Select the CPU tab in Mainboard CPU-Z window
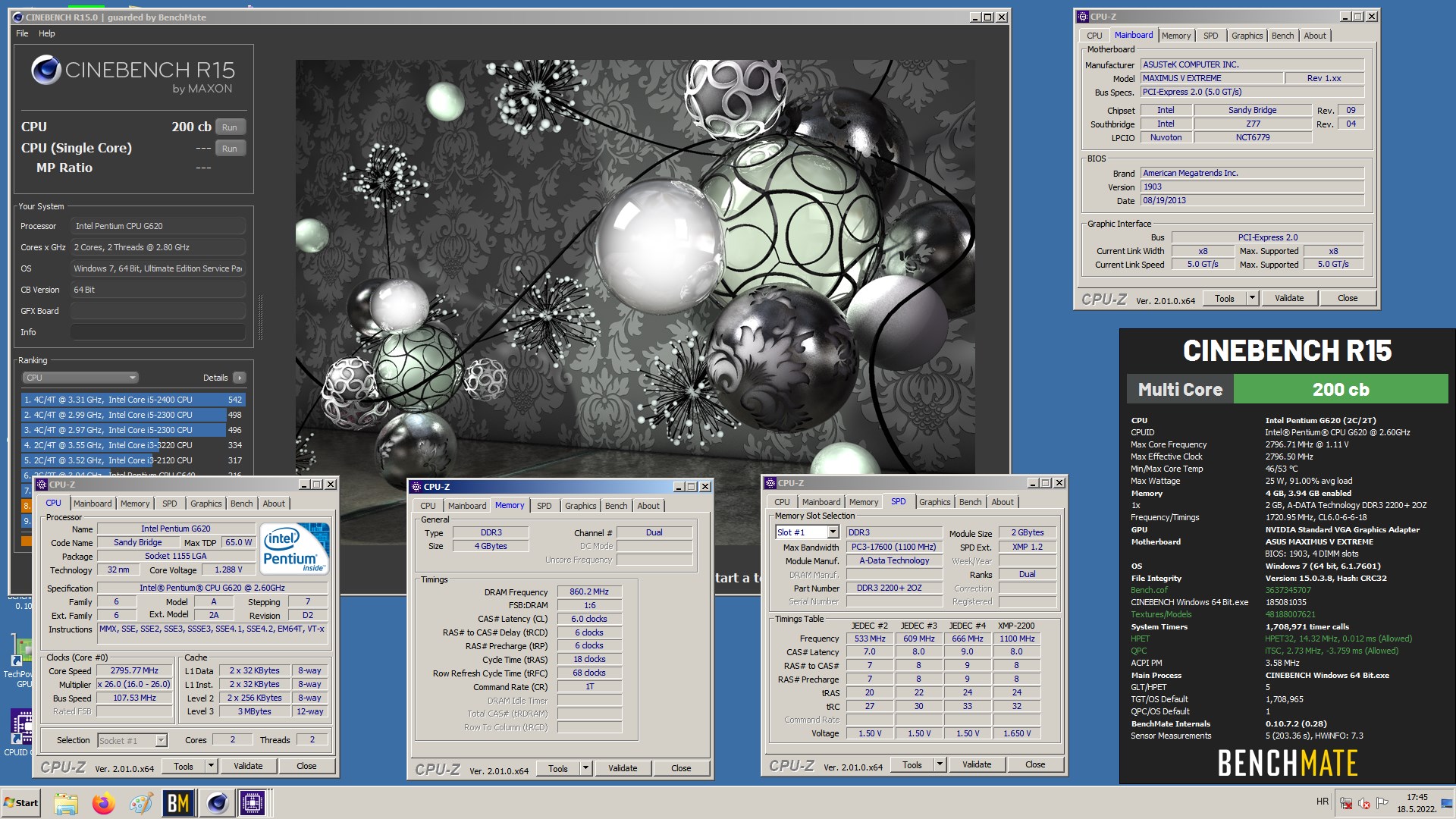This screenshot has width=1456, height=819. click(1094, 36)
